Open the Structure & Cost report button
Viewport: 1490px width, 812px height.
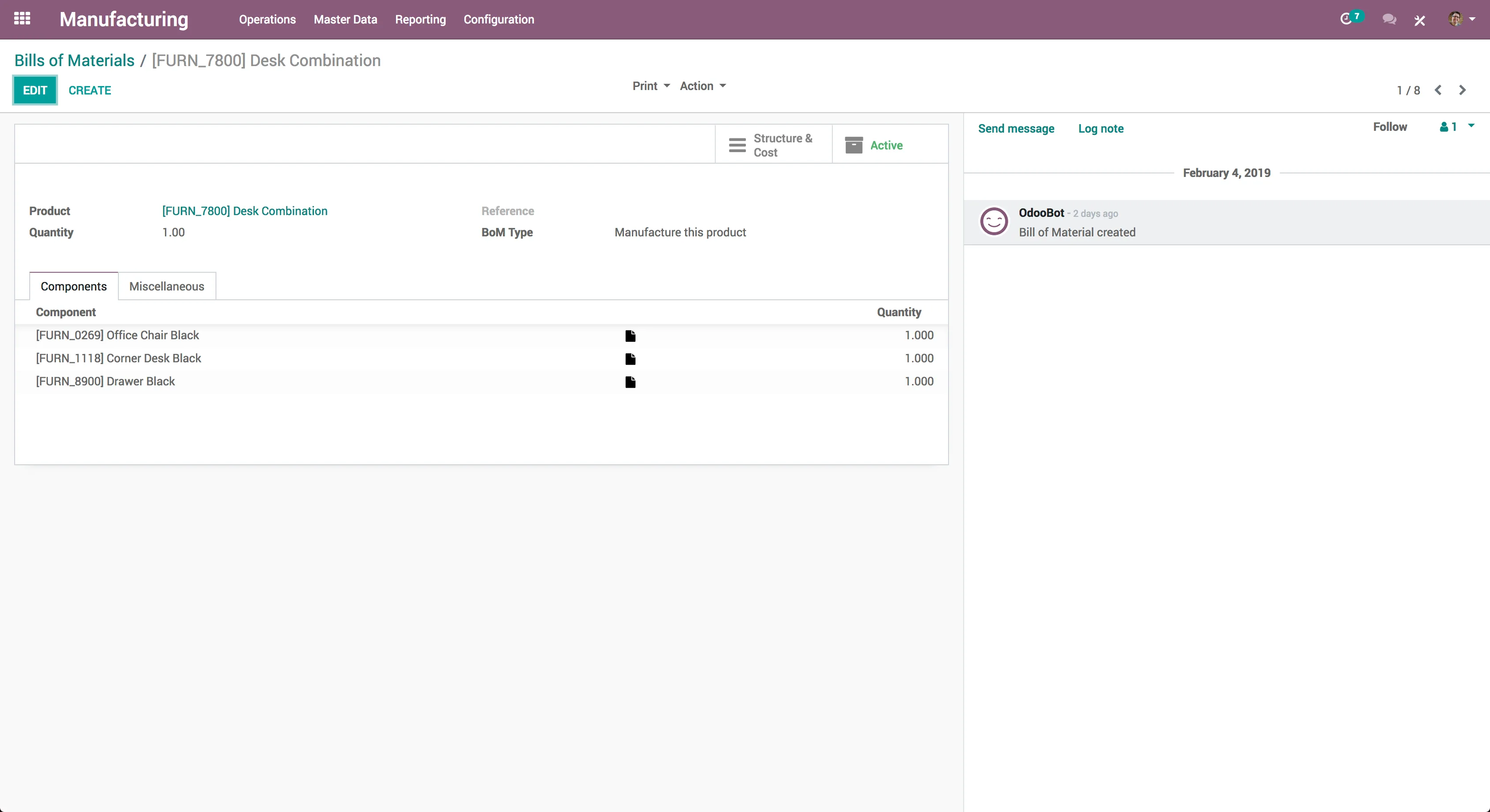(773, 145)
